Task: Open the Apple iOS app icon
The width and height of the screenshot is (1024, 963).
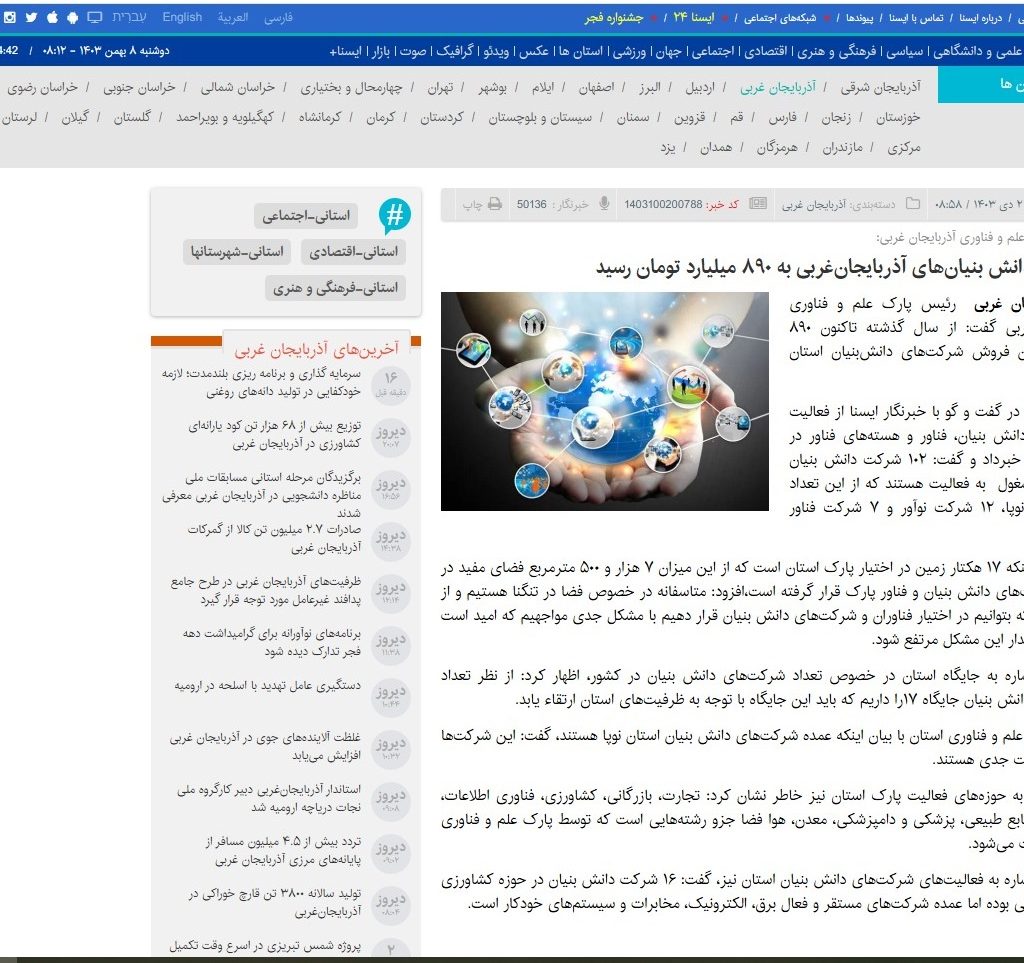Action: pyautogui.click(x=52, y=18)
